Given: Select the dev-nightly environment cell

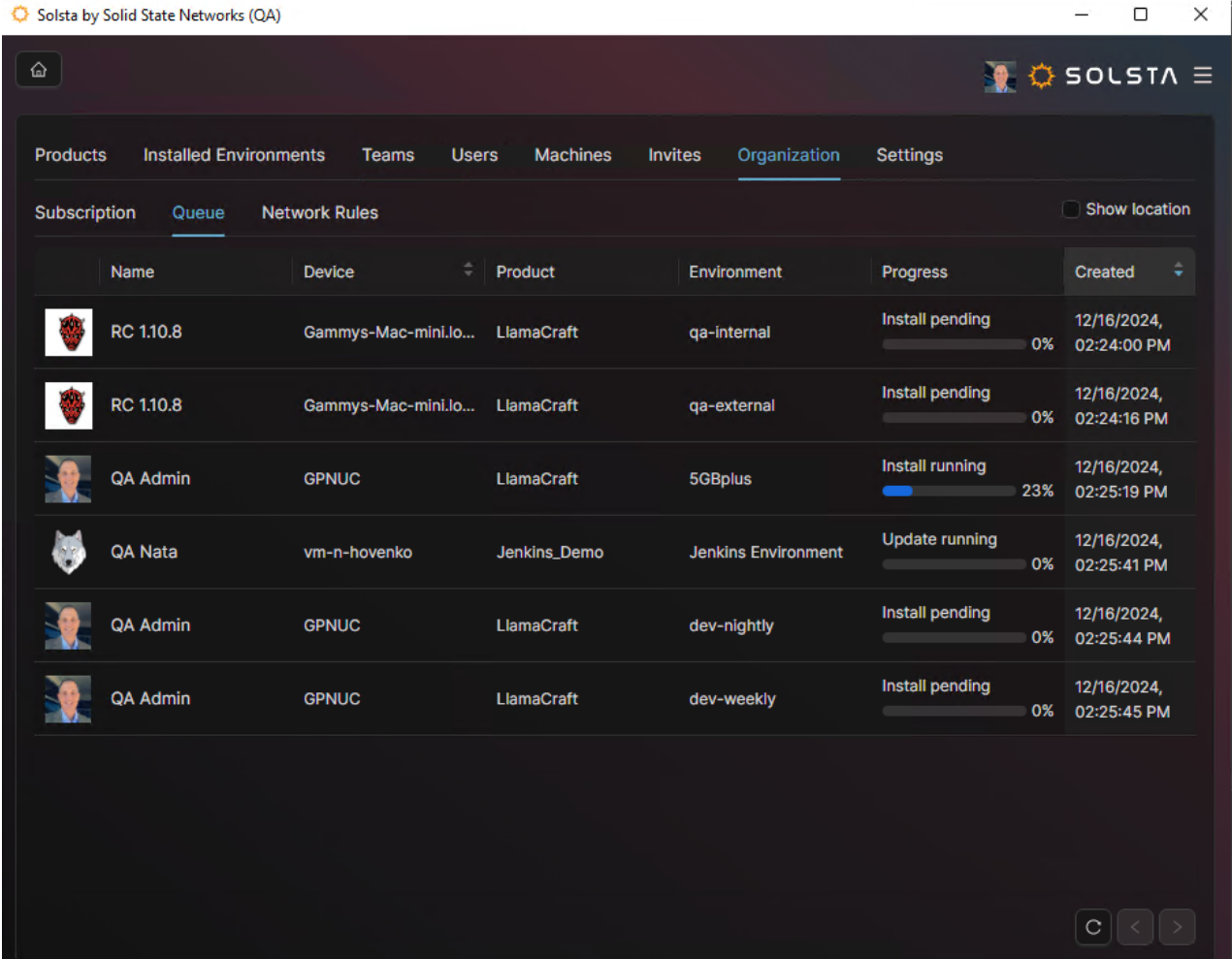Looking at the screenshot, I should coord(731,625).
